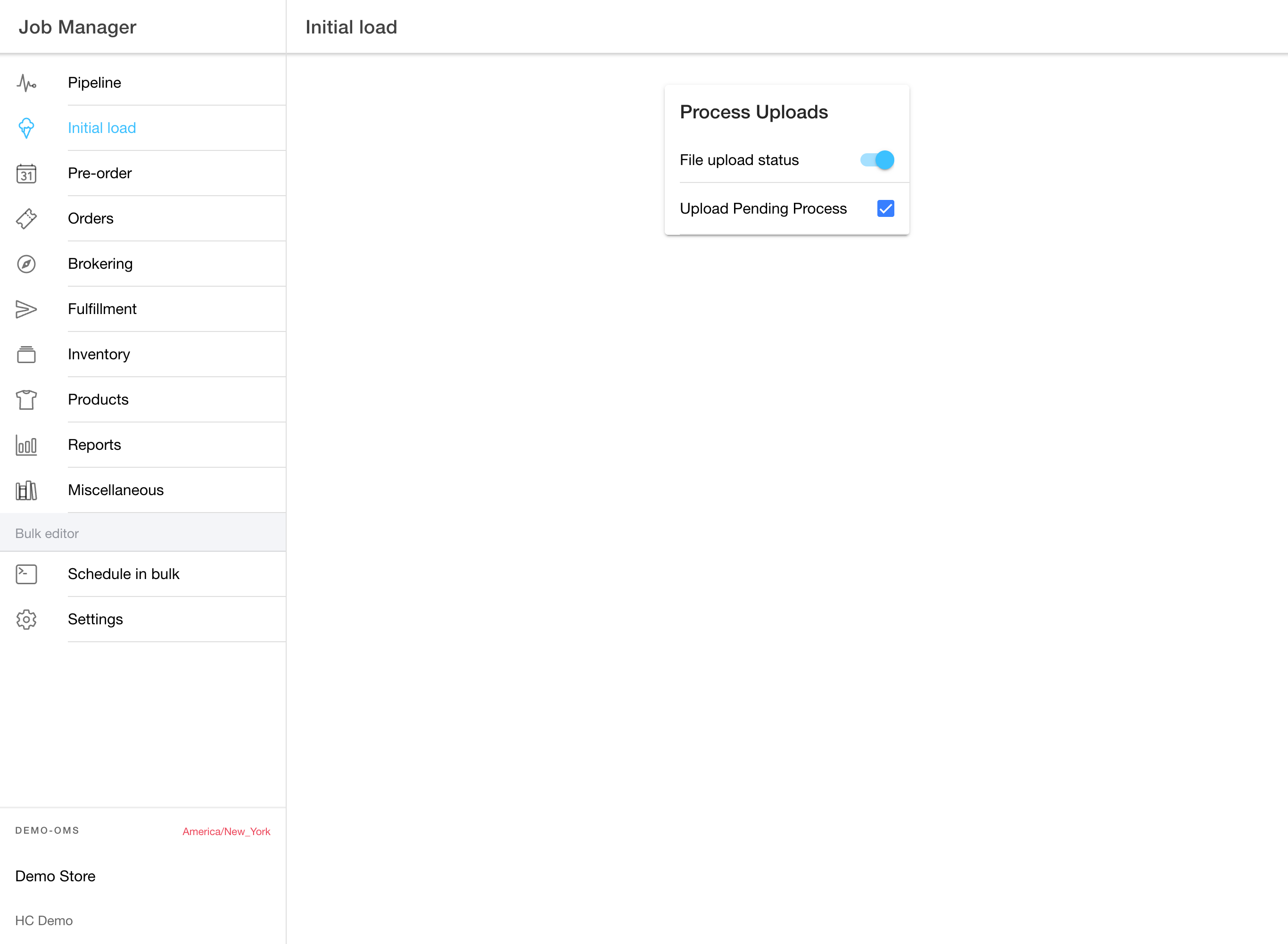Click the Products t-shirt icon
This screenshot has height=944, width=1288.
point(26,399)
